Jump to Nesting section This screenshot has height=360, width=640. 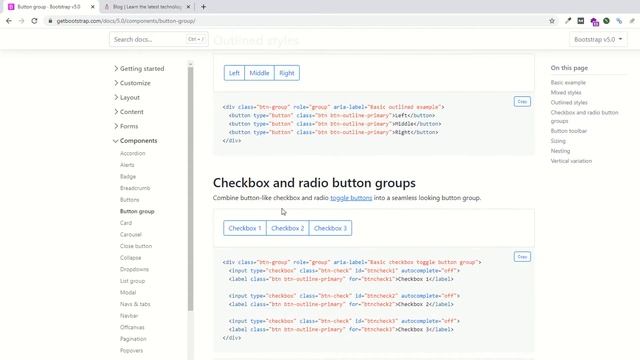[x=560, y=151]
